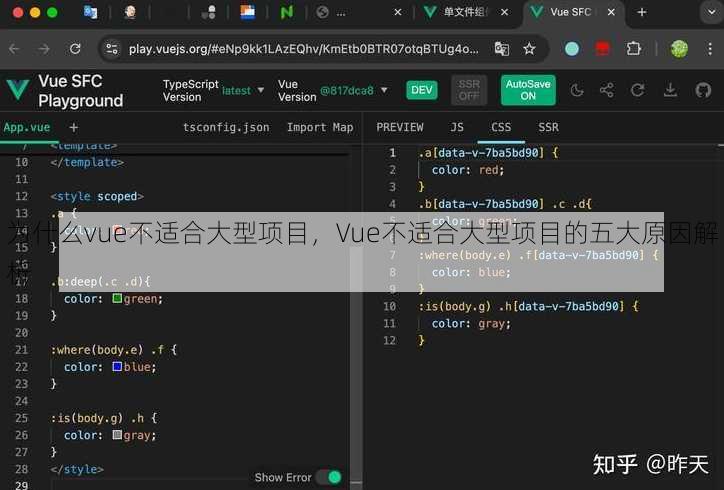This screenshot has width=724, height=490.
Task: Open the tab search dropdown arrow
Action: pyautogui.click(x=711, y=12)
